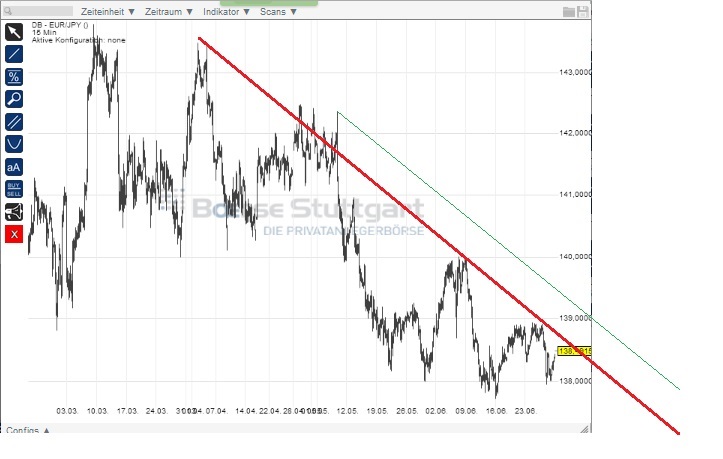The image size is (723, 459).
Task: Click the 09.06. date axis label
Action: pyautogui.click(x=466, y=411)
